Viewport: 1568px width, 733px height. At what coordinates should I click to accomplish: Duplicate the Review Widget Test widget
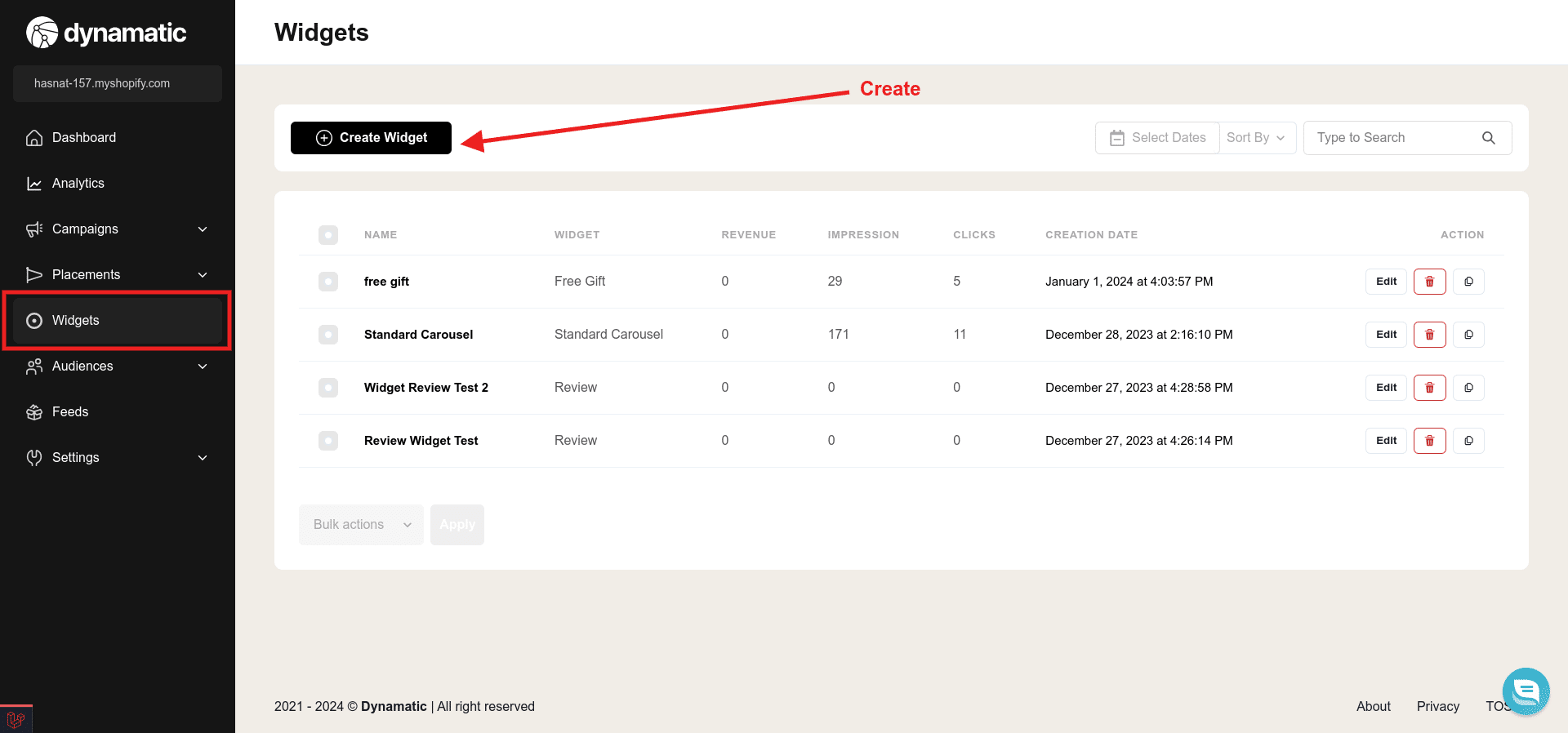click(x=1468, y=441)
